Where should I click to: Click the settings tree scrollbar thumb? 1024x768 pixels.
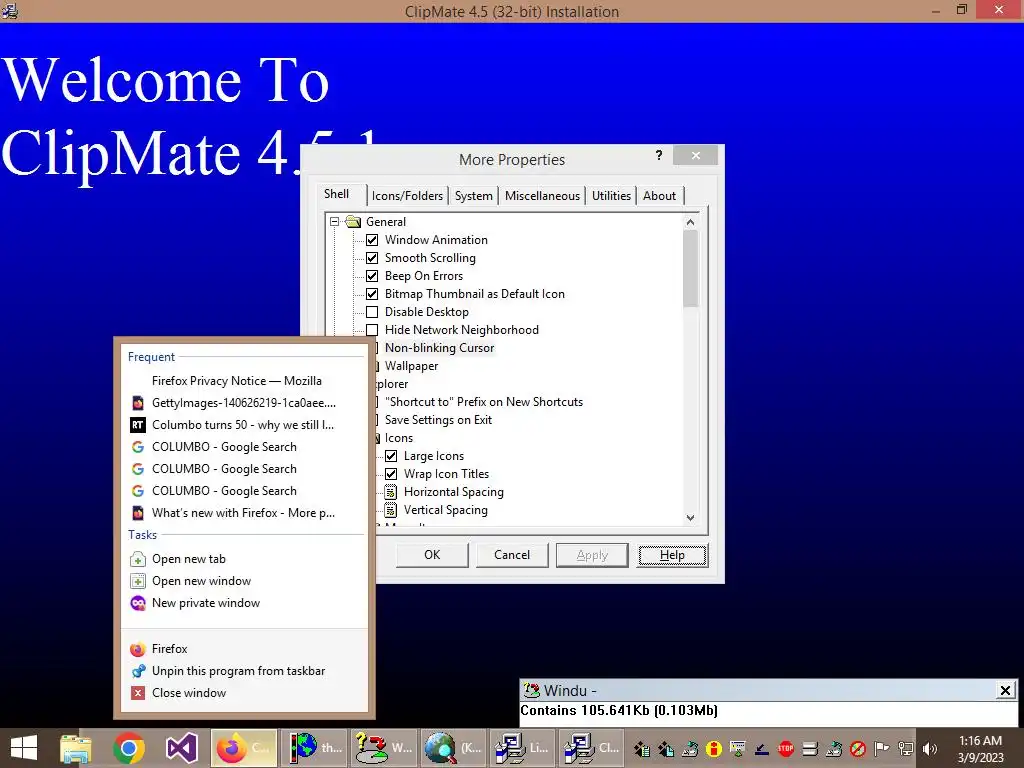[690, 268]
